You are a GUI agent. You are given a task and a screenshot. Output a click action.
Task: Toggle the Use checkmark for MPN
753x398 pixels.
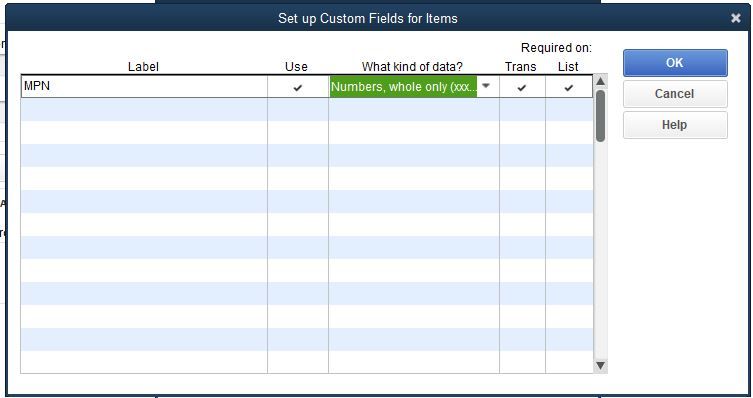click(298, 87)
